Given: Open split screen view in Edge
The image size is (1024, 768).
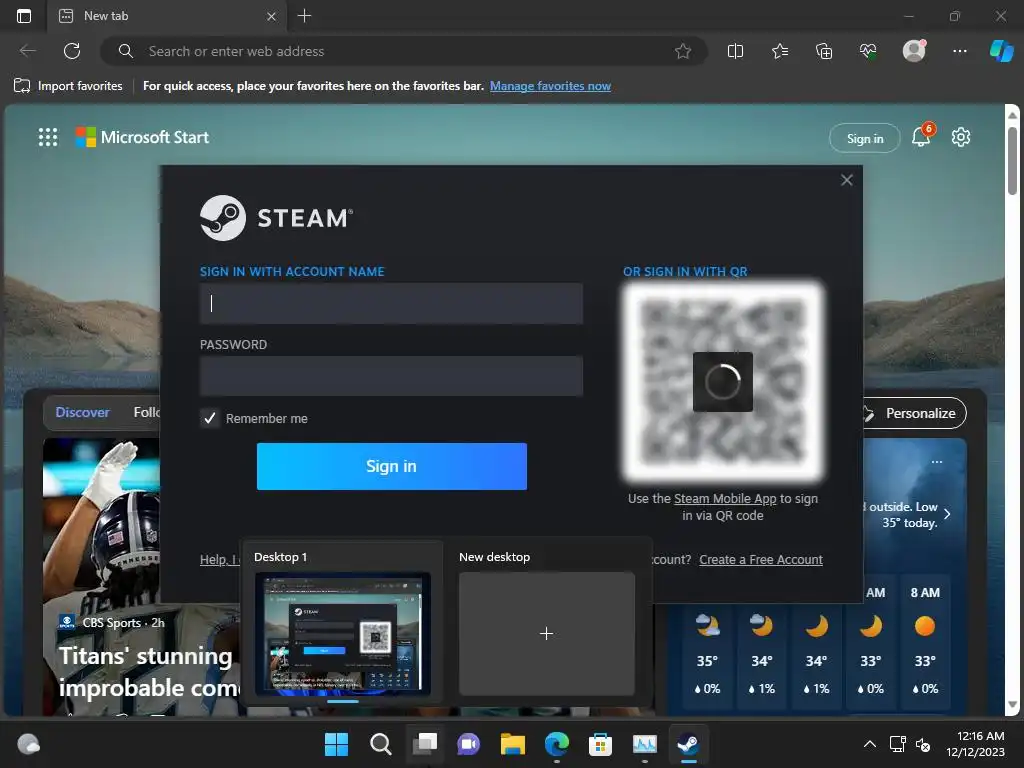Looking at the screenshot, I should click(735, 51).
